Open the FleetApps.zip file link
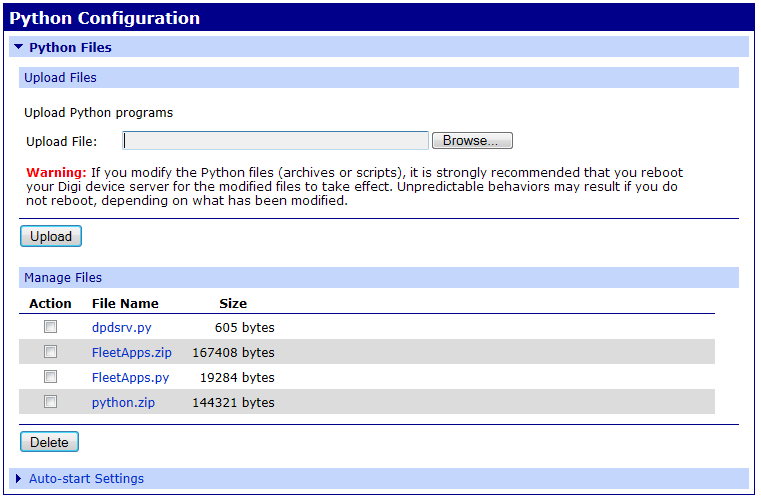Image resolution: width=761 pixels, height=499 pixels. (131, 352)
